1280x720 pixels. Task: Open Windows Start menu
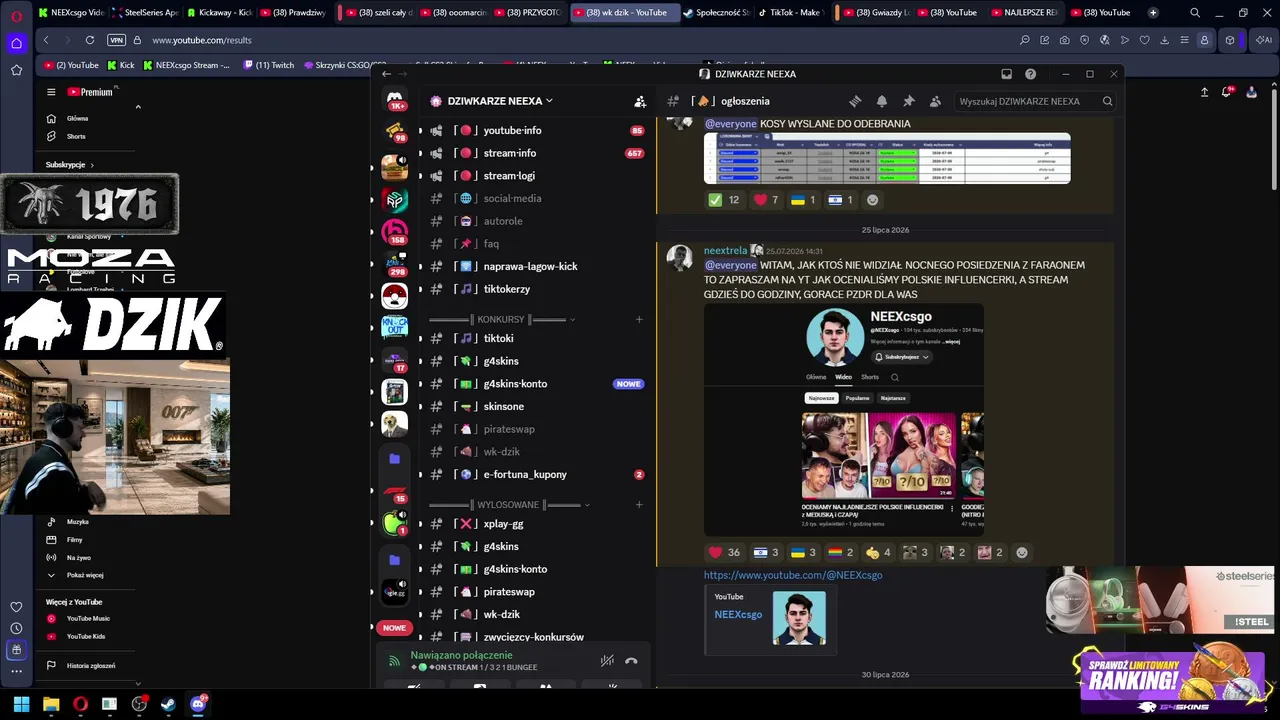[21, 704]
